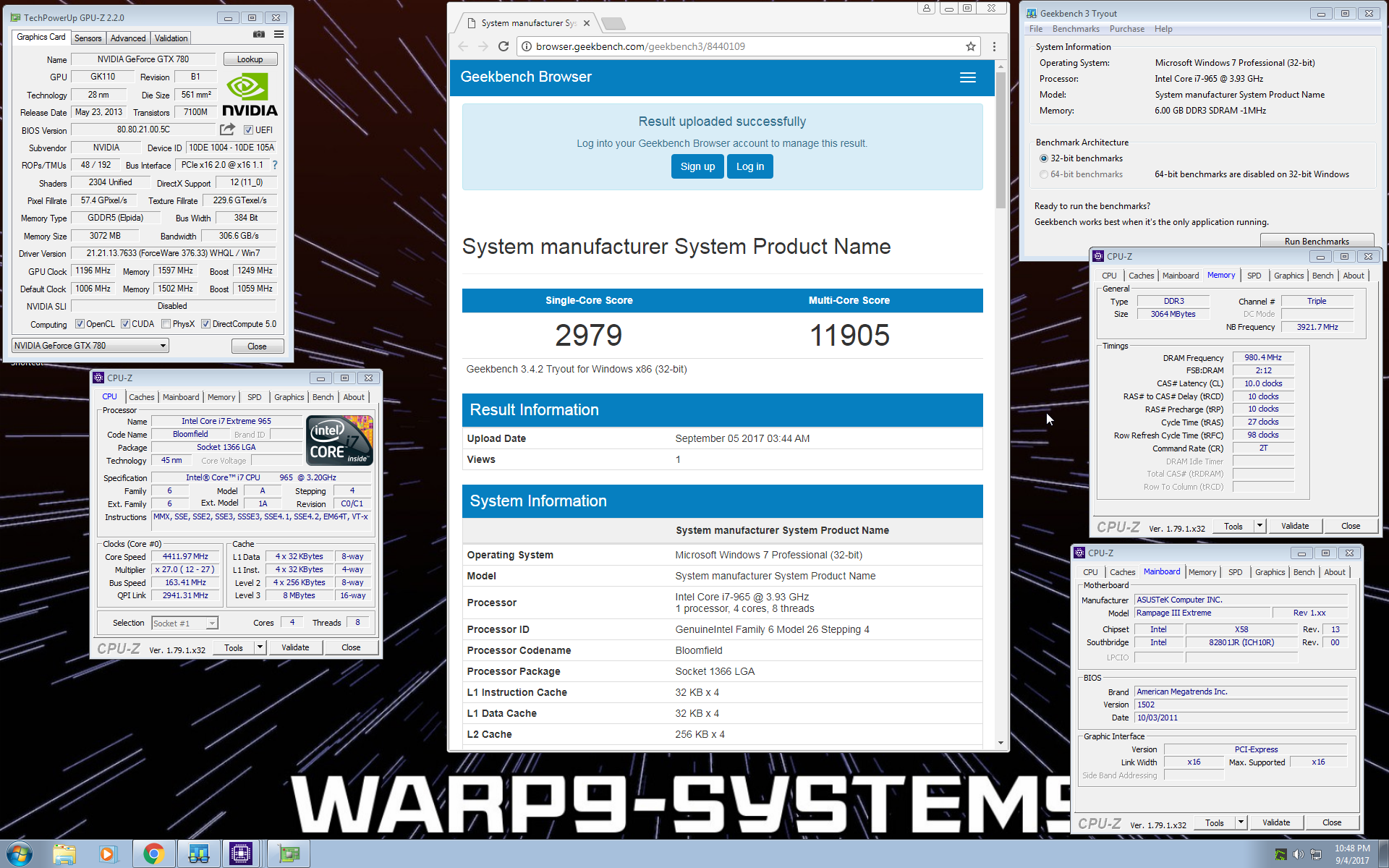
Task: Select 64-bit benchmarks radio button
Action: pos(1043,174)
